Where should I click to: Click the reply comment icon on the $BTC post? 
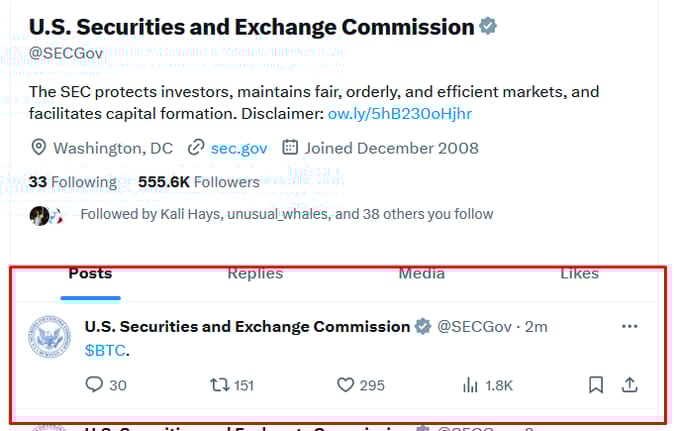pos(95,385)
